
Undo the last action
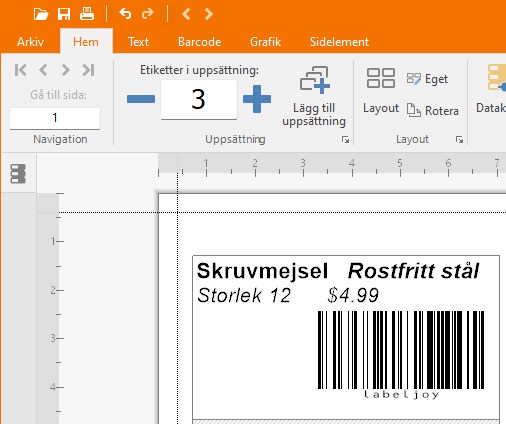[125, 14]
